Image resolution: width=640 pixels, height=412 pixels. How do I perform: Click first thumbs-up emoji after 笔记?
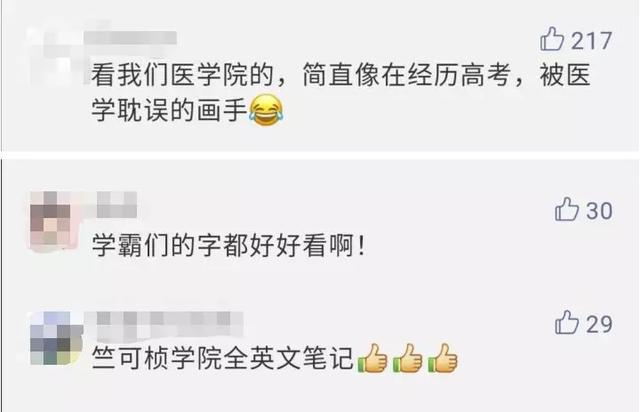coord(372,358)
